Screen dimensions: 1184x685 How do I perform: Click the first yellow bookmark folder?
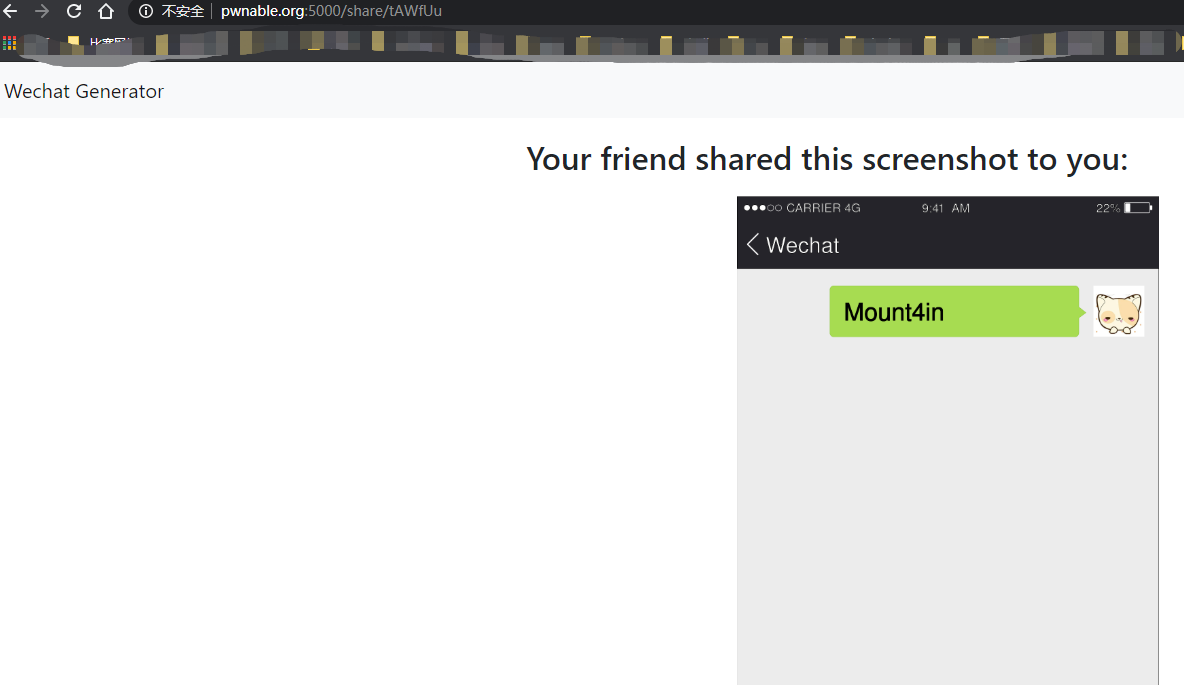73,42
